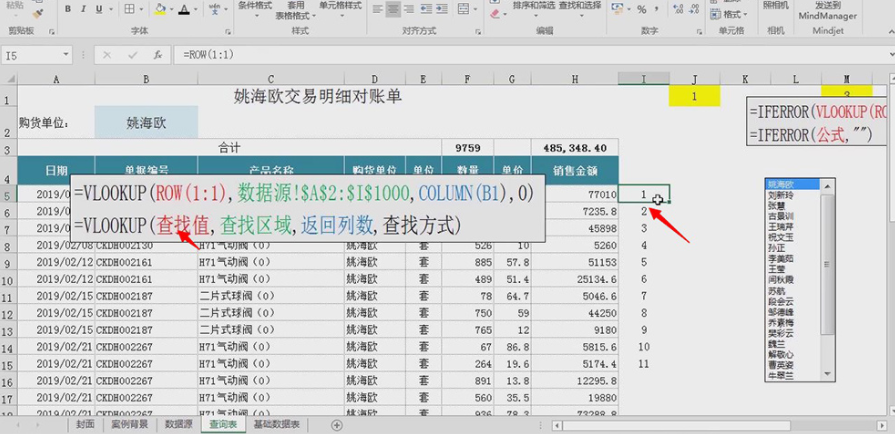Confirm the formula entry with the check icon

click(x=132, y=55)
